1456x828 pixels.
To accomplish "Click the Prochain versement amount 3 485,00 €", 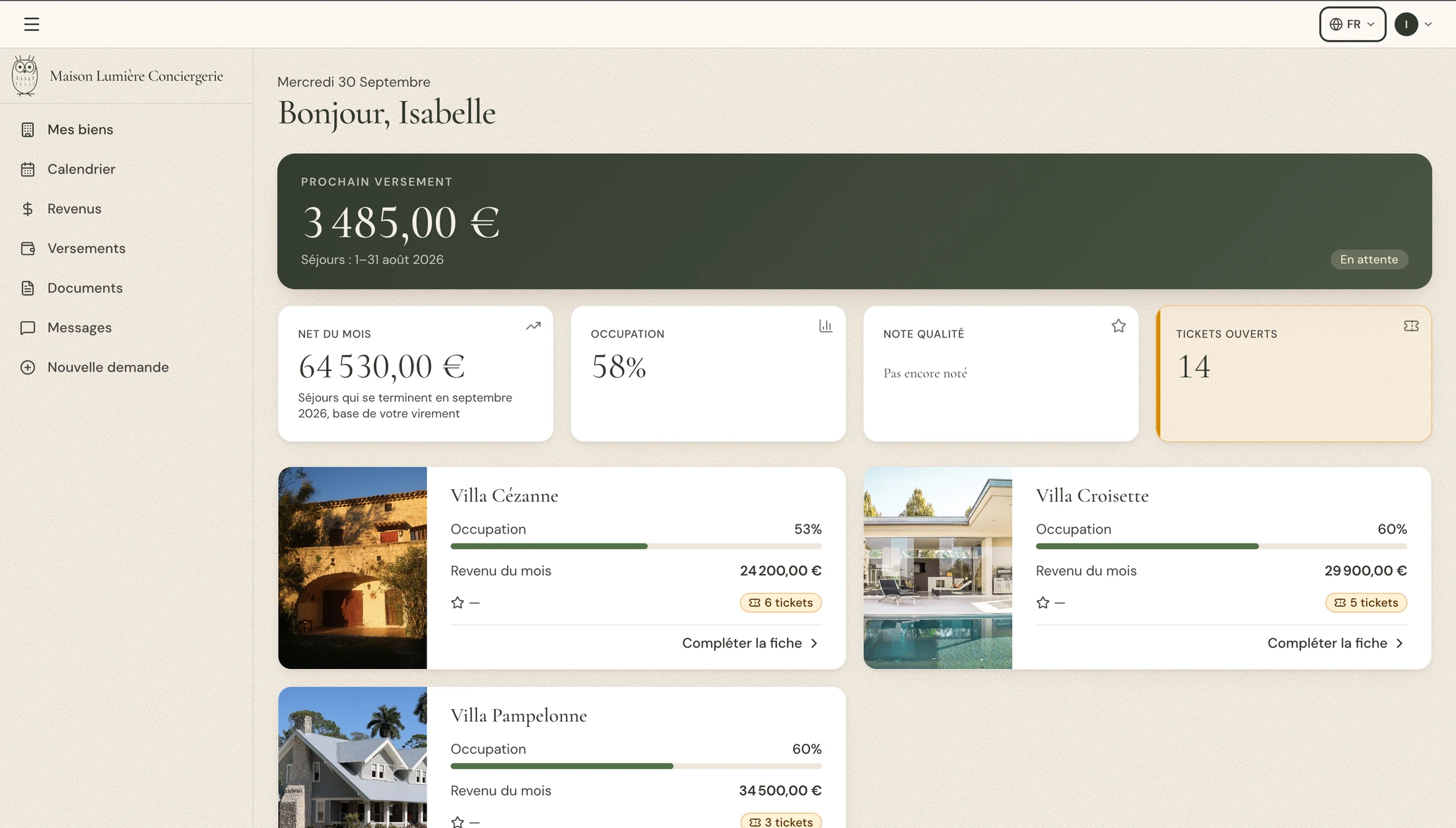I will (401, 222).
